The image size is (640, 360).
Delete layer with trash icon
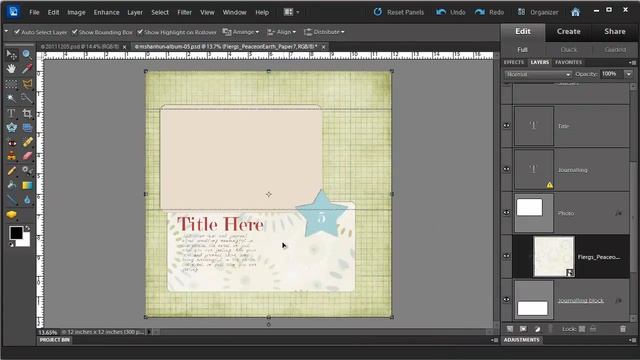click(x=623, y=329)
